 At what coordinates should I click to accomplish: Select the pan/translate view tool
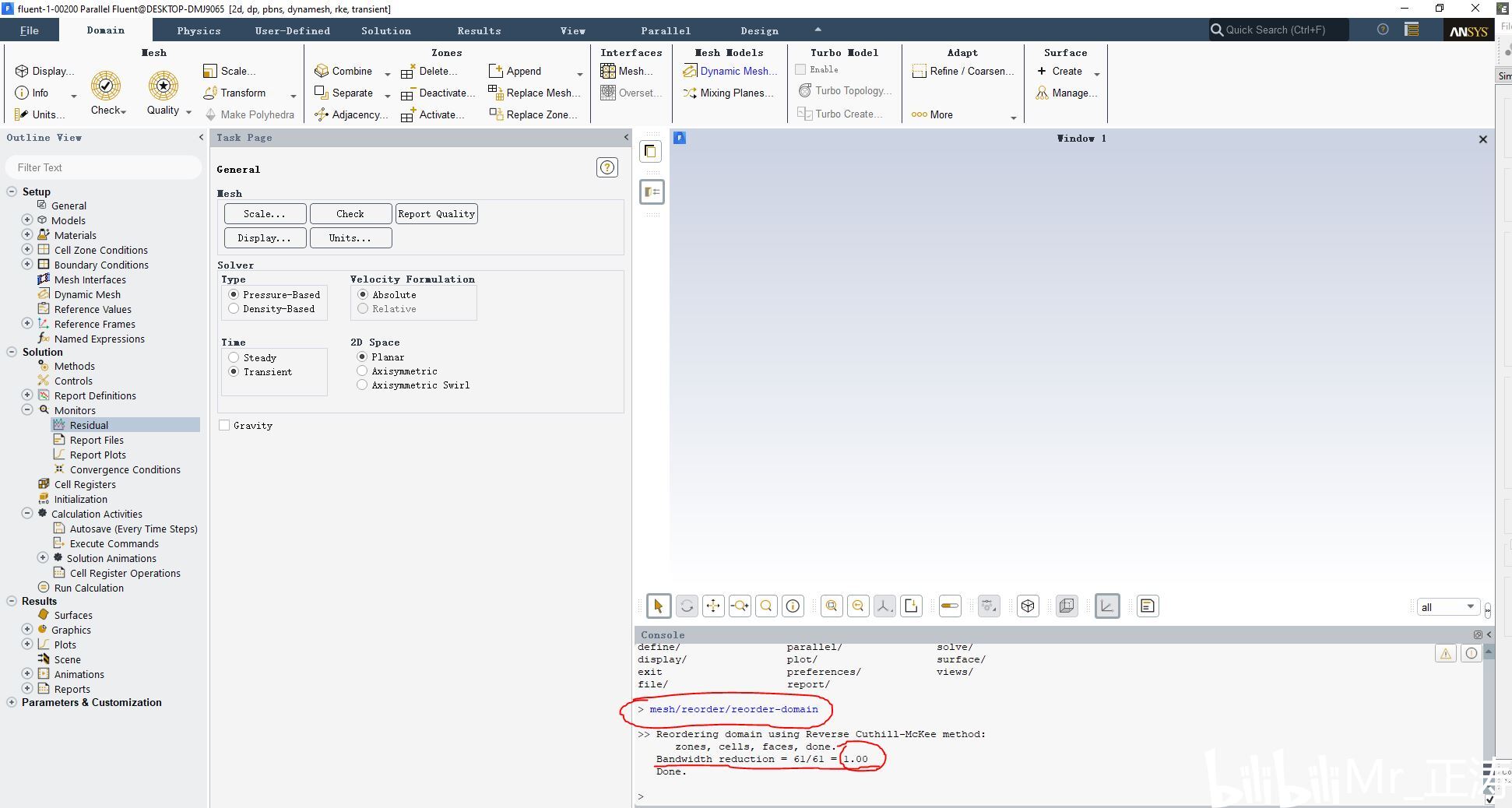tap(713, 606)
